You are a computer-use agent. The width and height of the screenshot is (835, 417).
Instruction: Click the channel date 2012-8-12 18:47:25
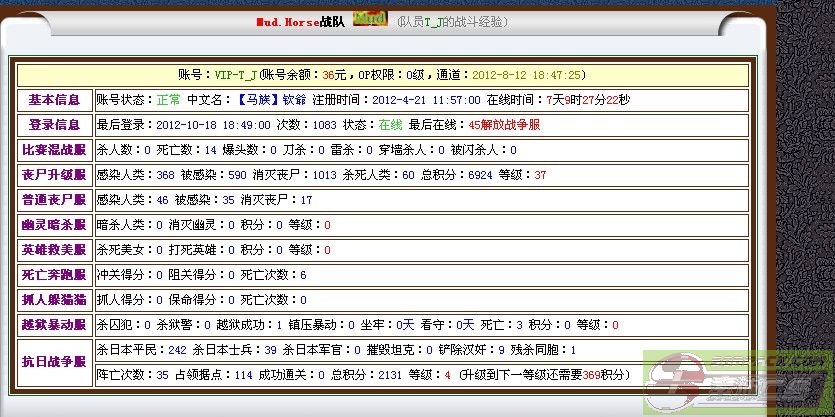(527, 75)
